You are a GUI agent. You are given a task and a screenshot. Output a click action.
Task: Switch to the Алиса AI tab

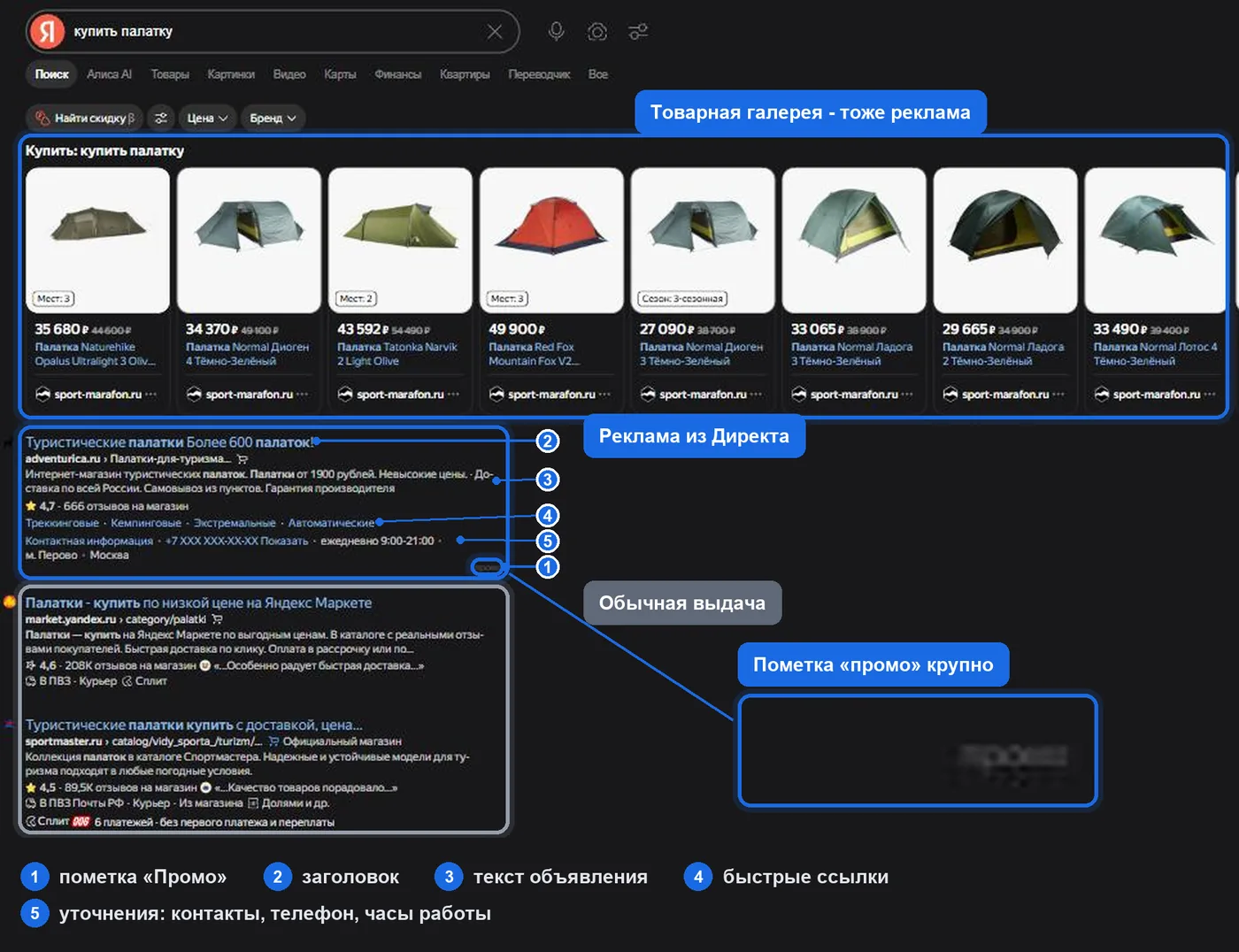tap(109, 74)
